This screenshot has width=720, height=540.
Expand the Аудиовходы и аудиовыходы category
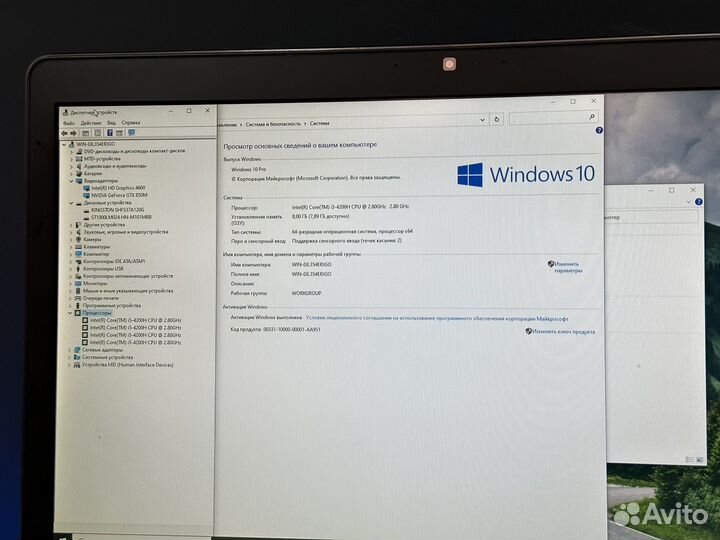pos(72,166)
